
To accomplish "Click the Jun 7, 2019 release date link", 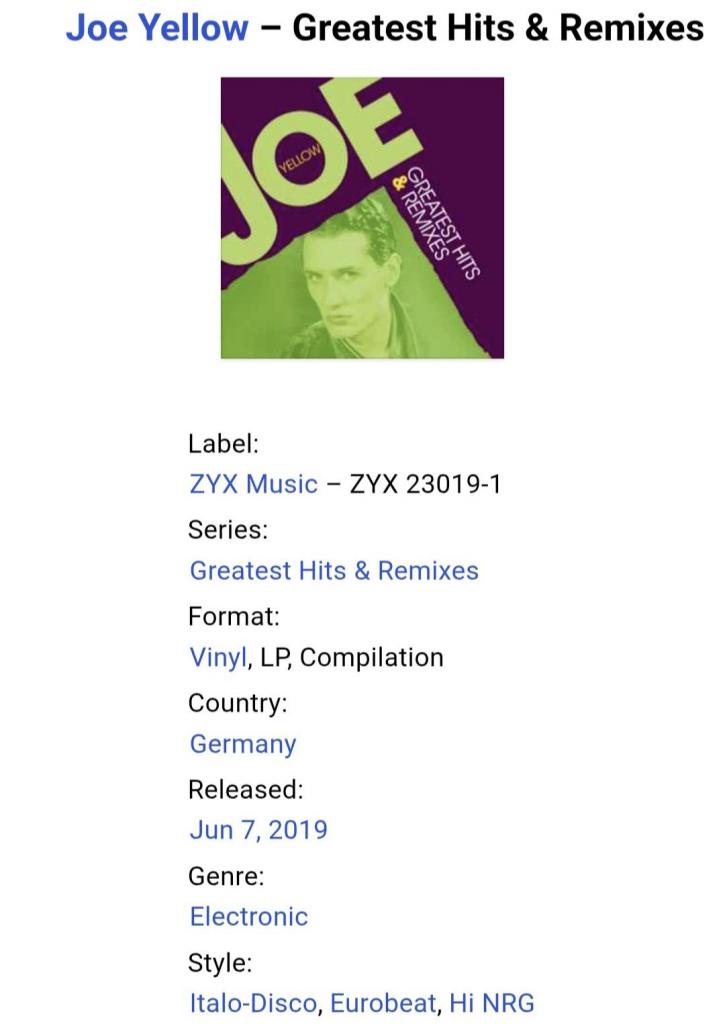I will click(x=258, y=830).
